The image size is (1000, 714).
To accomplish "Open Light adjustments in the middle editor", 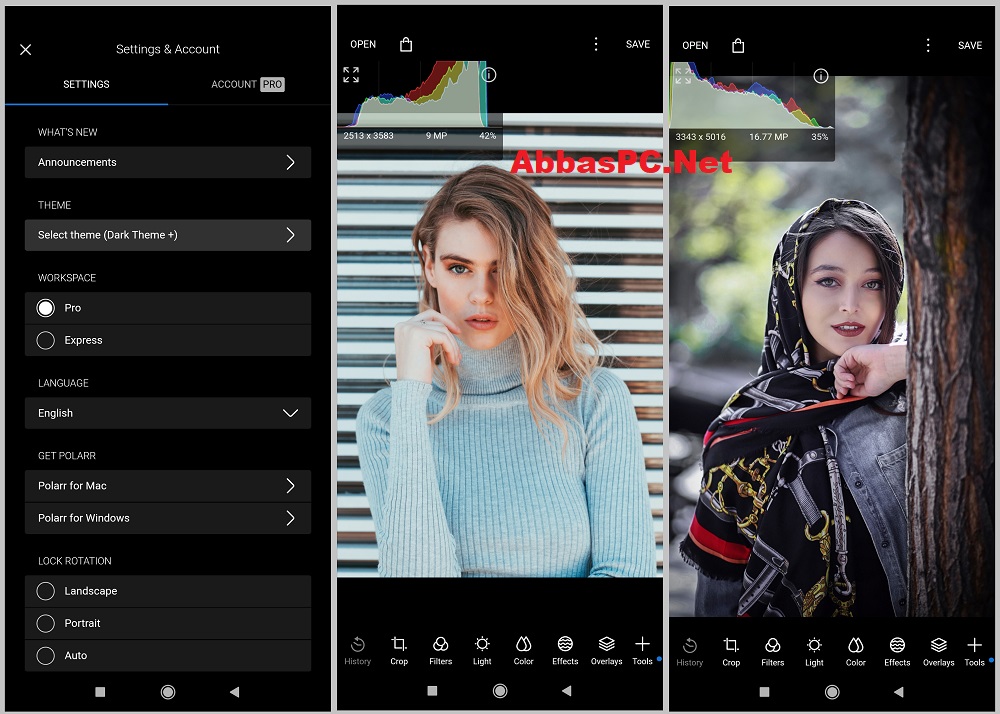I will coord(482,650).
